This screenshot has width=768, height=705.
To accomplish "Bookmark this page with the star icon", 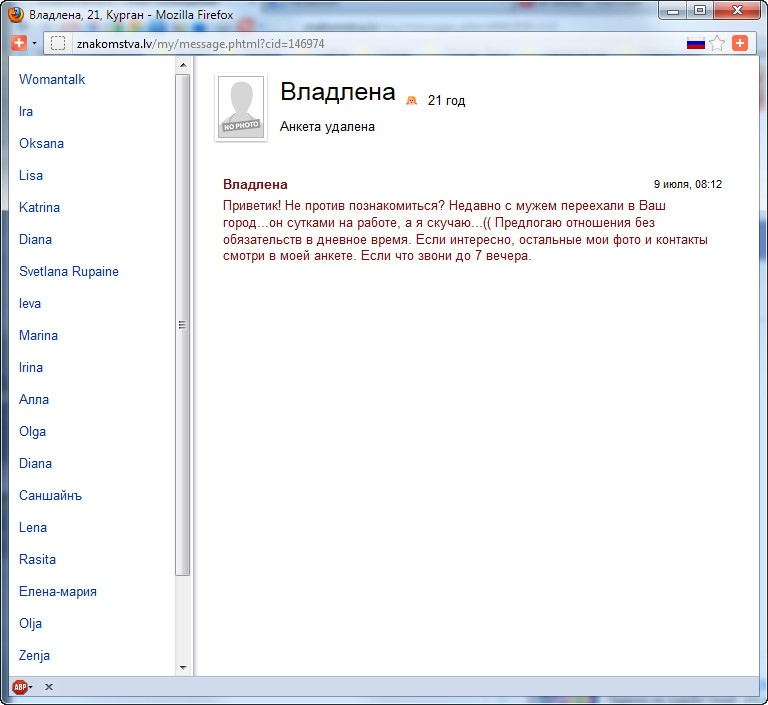I will [x=717, y=44].
